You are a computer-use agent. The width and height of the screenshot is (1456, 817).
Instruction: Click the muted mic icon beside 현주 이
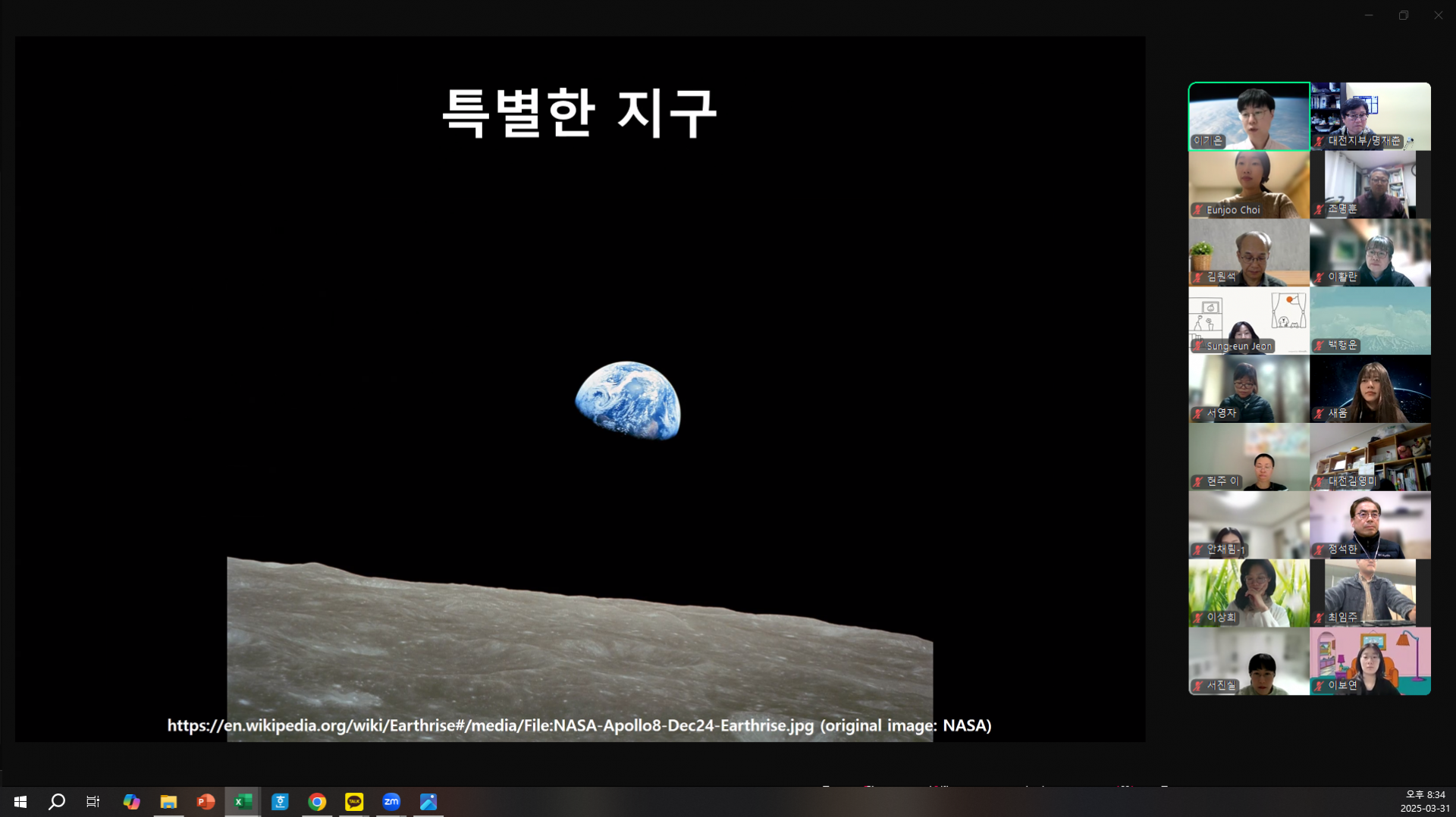pos(1198,482)
